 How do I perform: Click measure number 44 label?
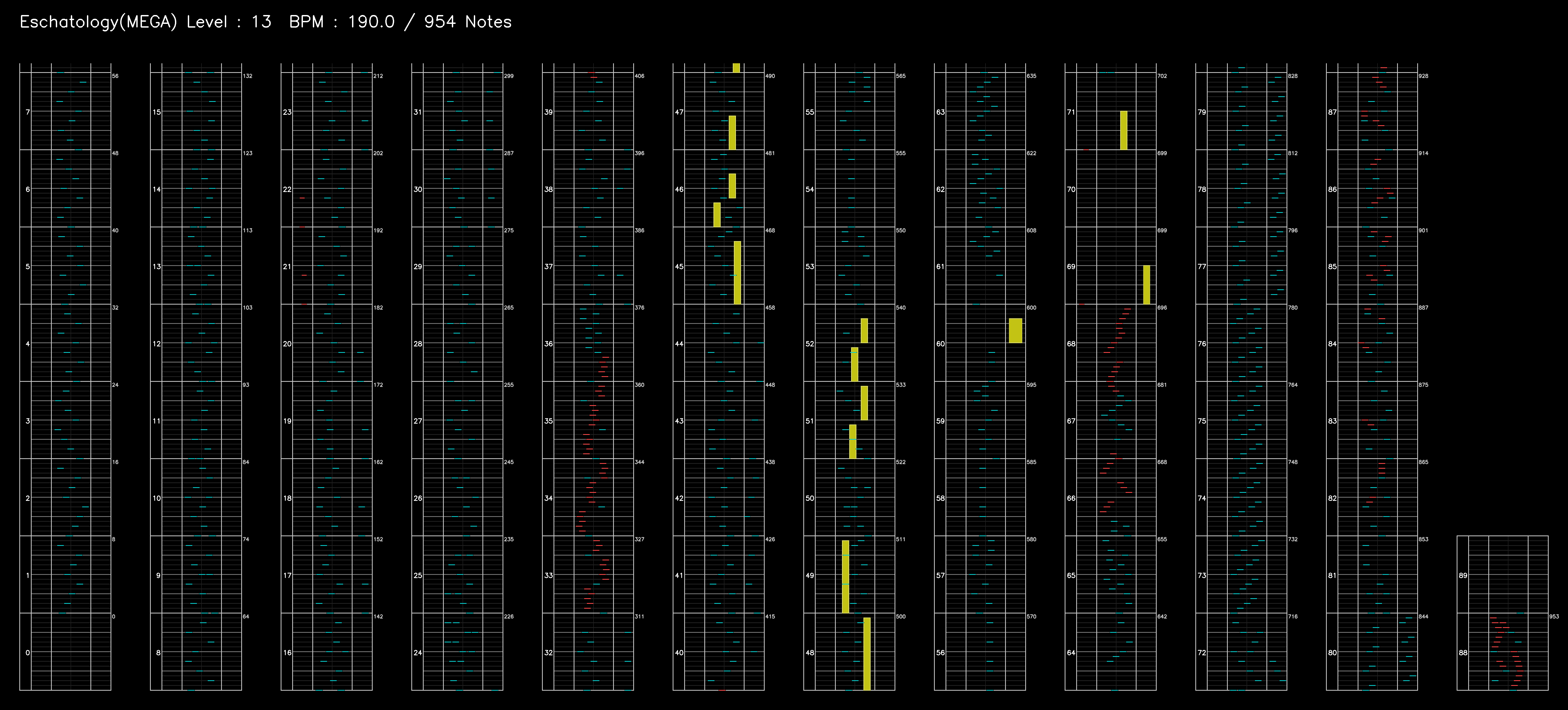pos(679,344)
